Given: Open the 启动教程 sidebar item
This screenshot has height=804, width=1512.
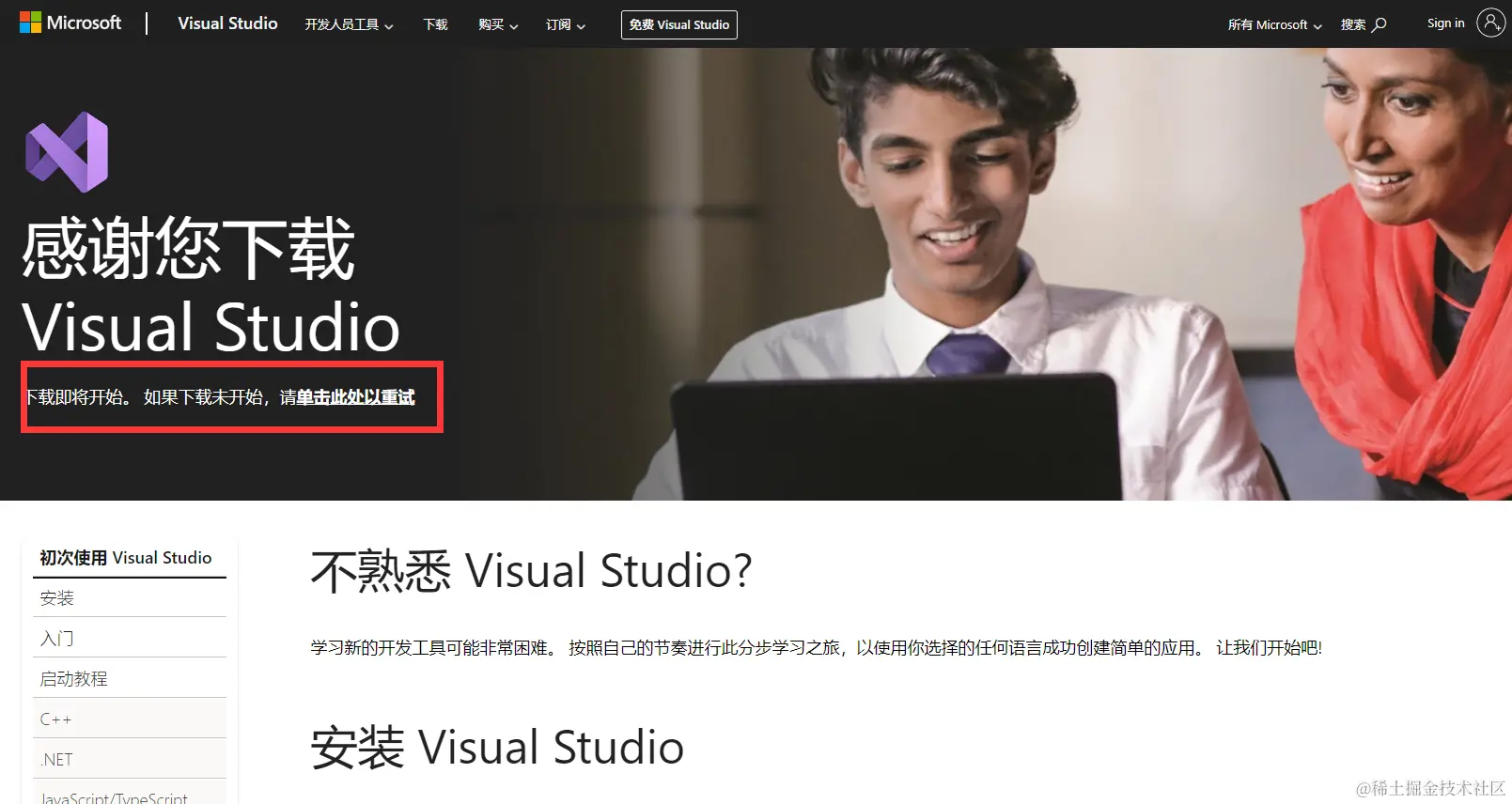Looking at the screenshot, I should click(130, 679).
